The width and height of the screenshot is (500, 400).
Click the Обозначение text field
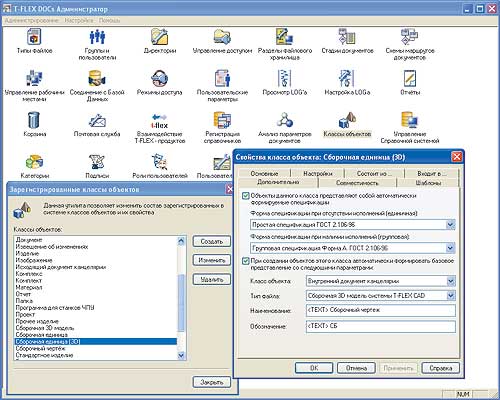pyautogui.click(x=381, y=326)
